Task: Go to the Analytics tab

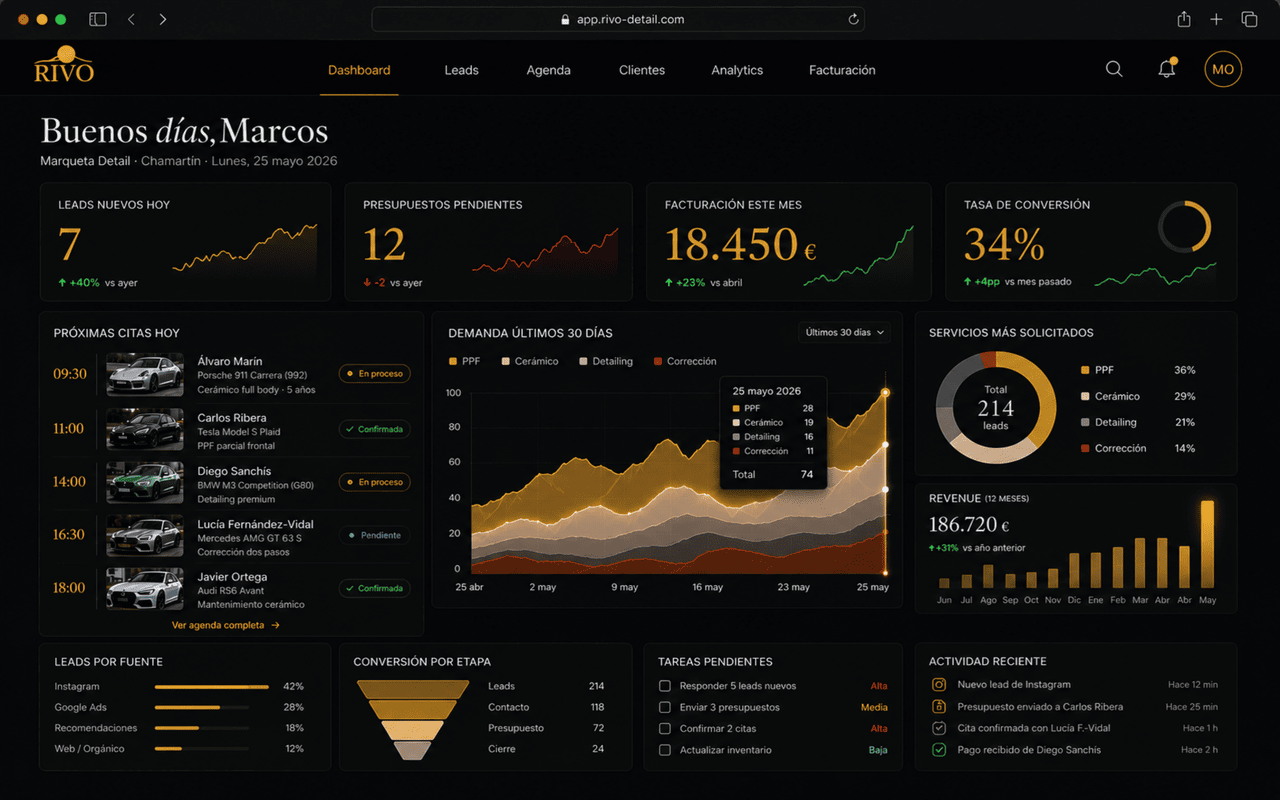Action: [737, 70]
